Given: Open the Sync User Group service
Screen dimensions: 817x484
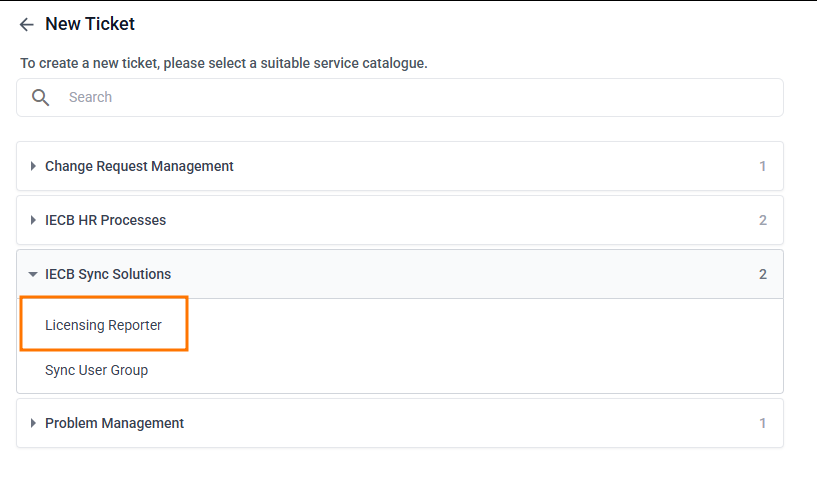Looking at the screenshot, I should [96, 370].
